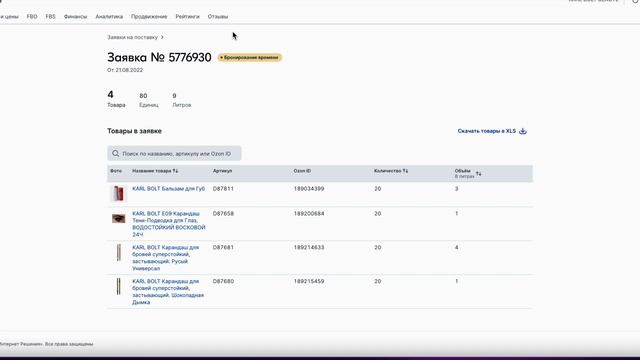Select article number D87680
Image resolution: width=640 pixels, height=360 pixels.
coord(223,282)
